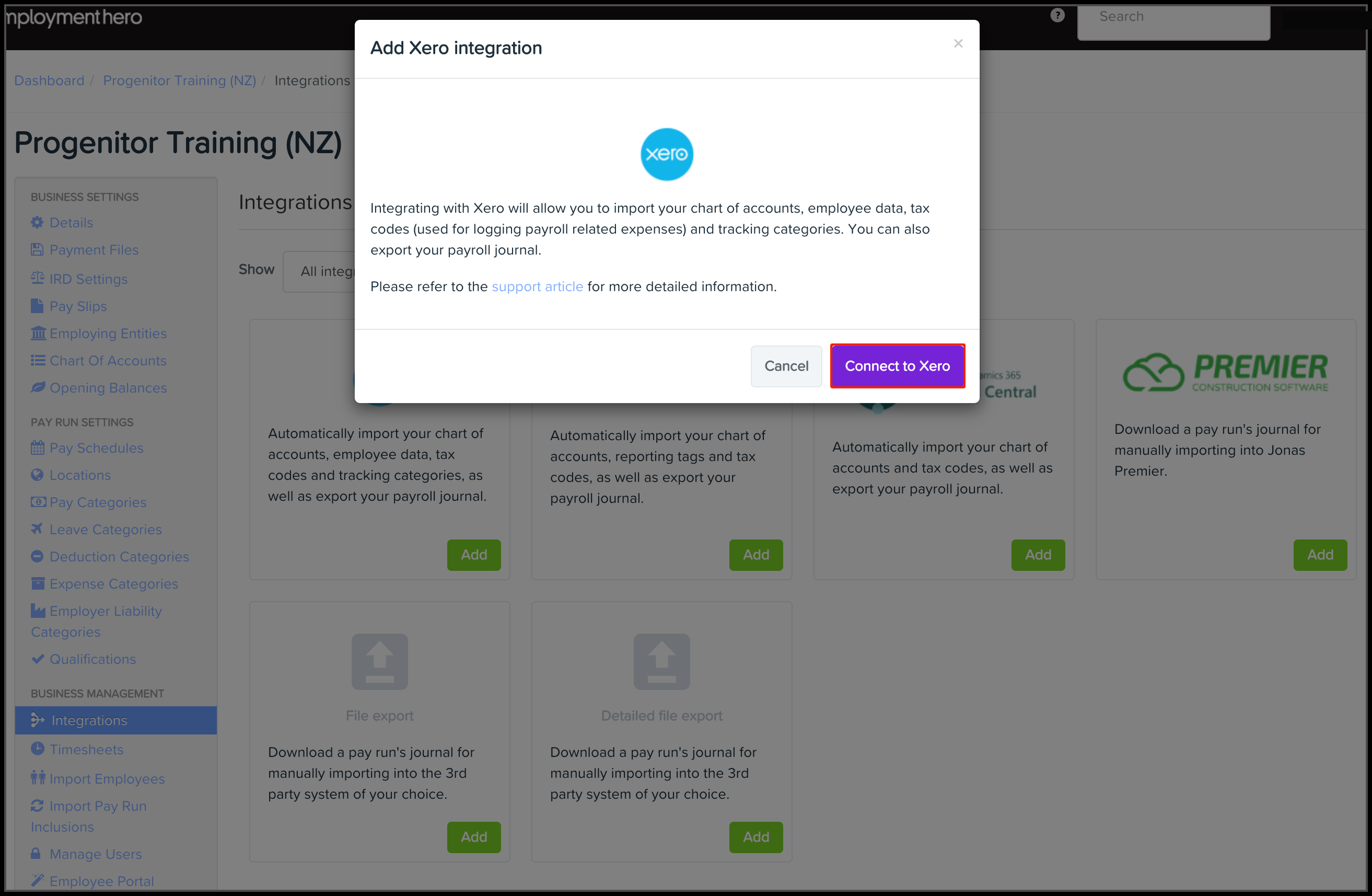Click the Xero logo in the dialog

pyautogui.click(x=666, y=154)
